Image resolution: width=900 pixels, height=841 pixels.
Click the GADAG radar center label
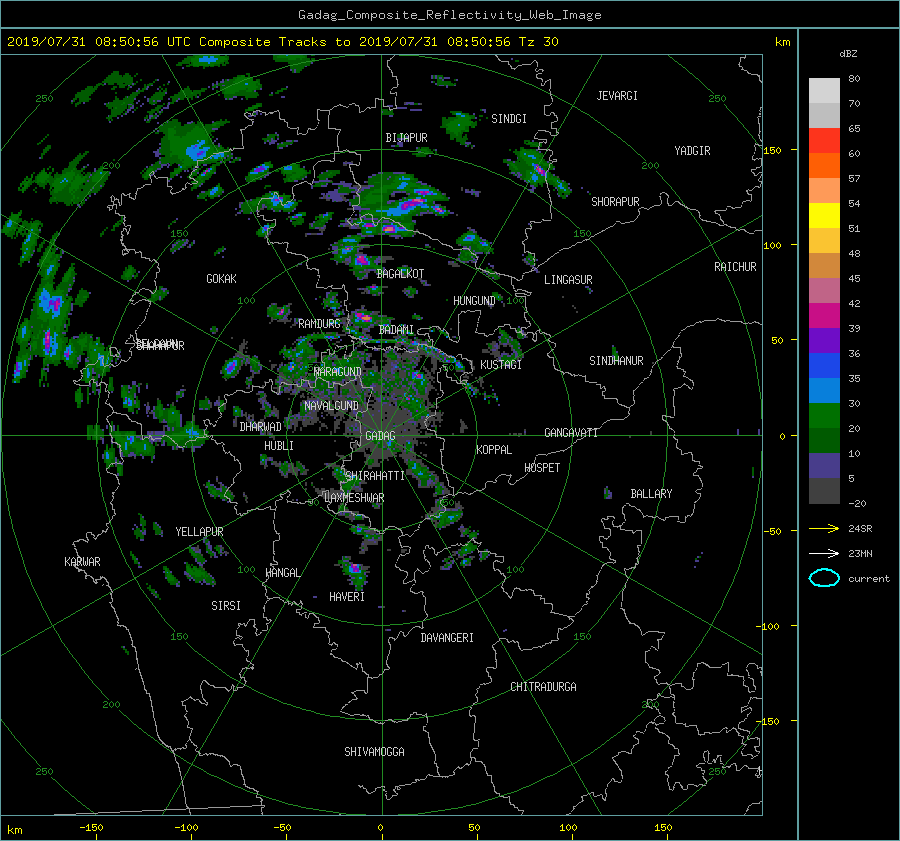380,436
